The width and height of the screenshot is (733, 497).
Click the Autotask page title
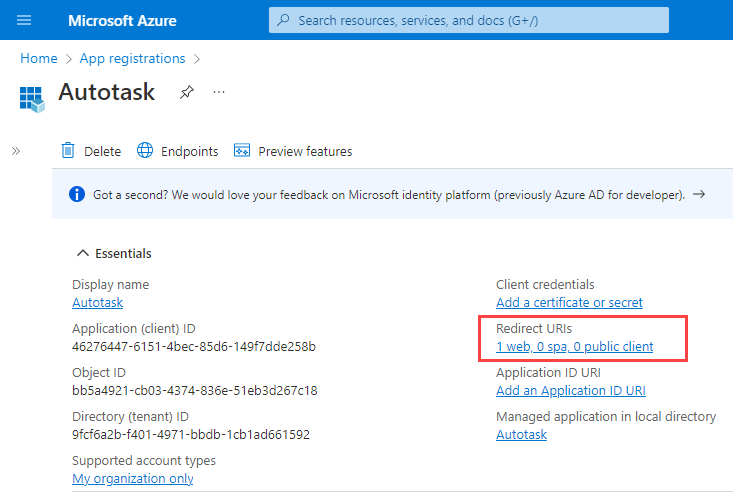pos(107,92)
